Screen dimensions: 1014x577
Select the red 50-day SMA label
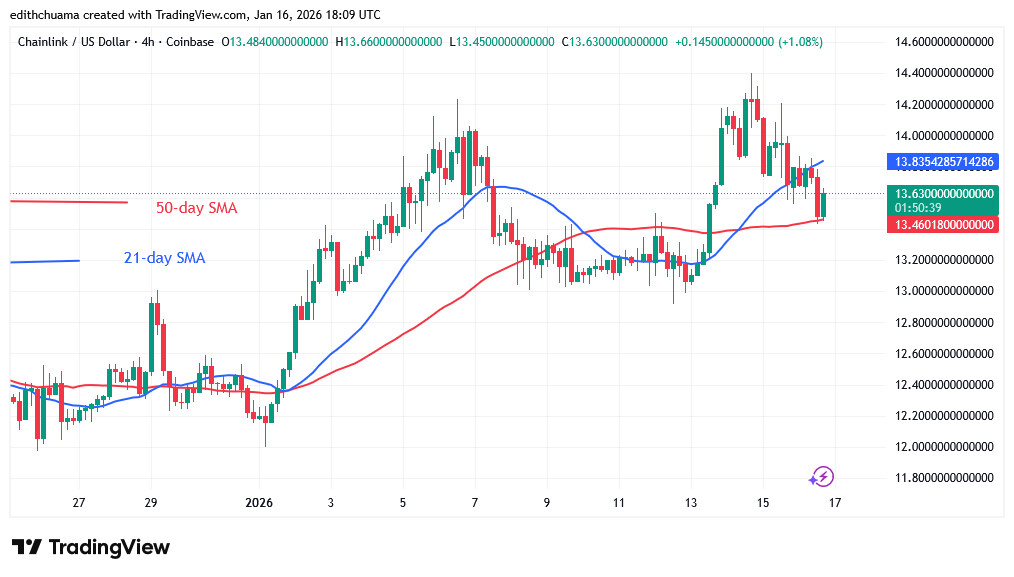pyautogui.click(x=196, y=208)
